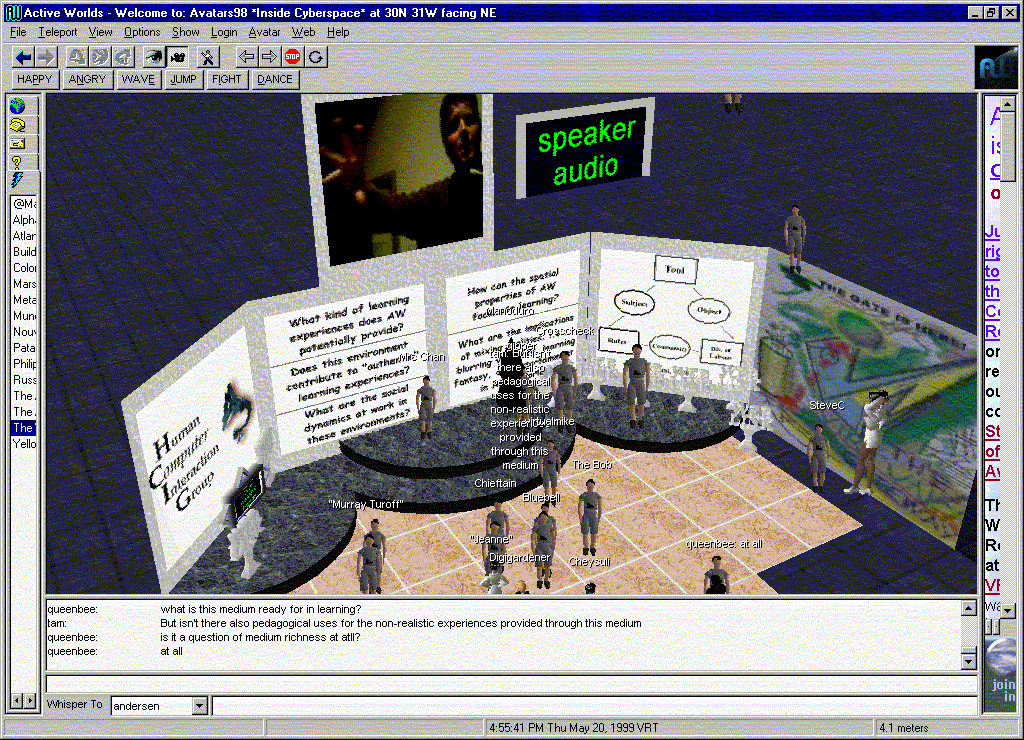The image size is (1024, 740).
Task: Select the '@Ma' entry in the list
Action: coord(24,203)
